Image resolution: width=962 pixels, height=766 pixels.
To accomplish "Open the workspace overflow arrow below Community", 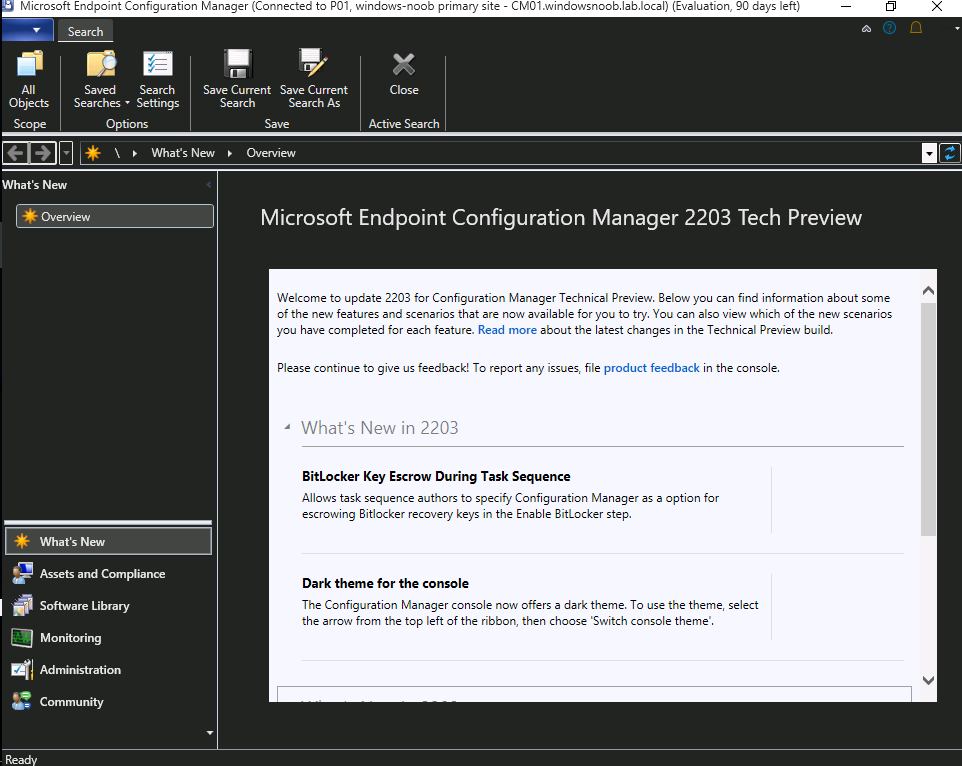I will (x=210, y=732).
